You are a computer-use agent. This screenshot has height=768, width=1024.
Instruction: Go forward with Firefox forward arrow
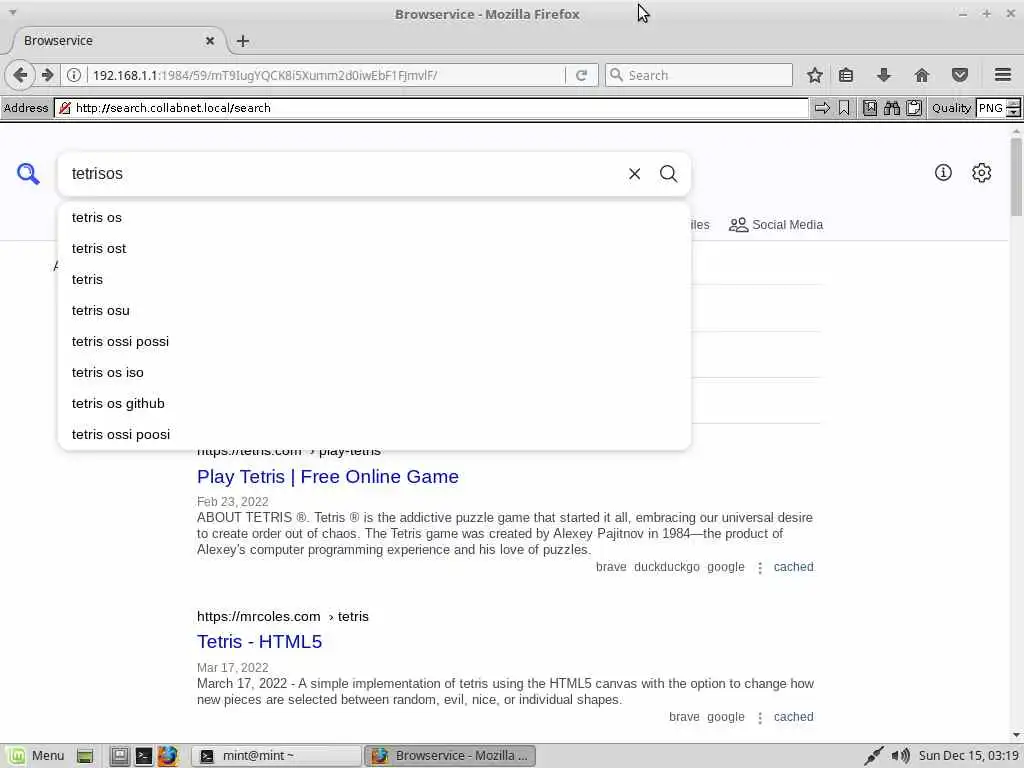[47, 75]
